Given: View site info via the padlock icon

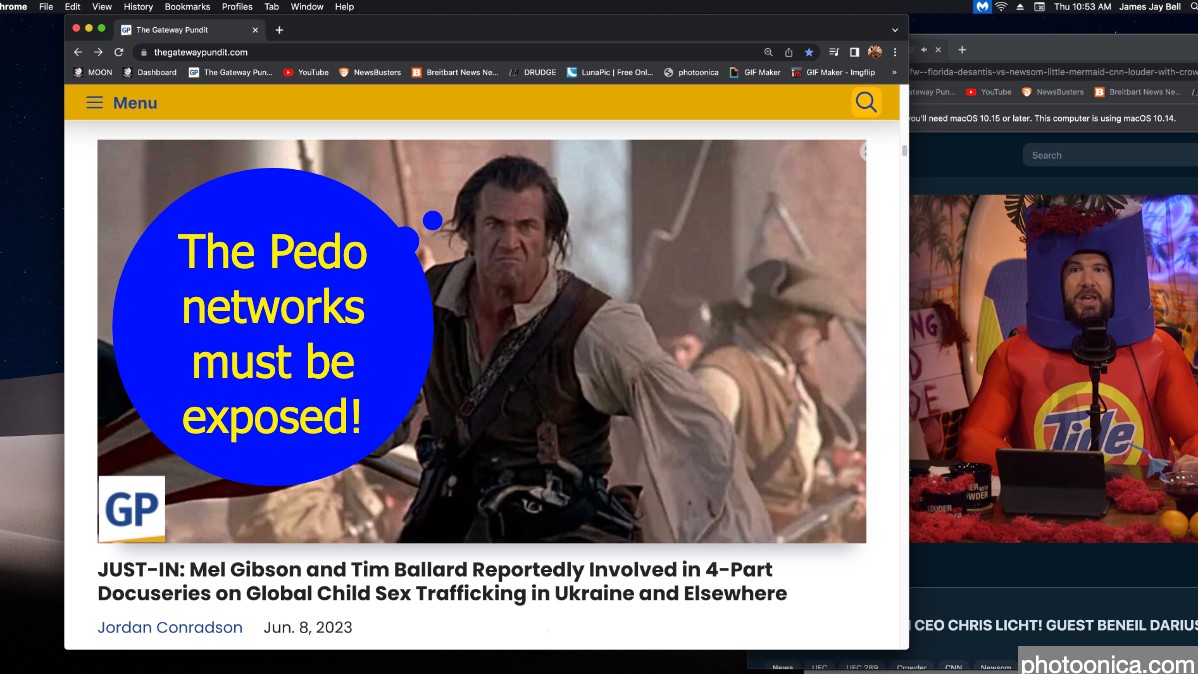Looking at the screenshot, I should [x=143, y=52].
